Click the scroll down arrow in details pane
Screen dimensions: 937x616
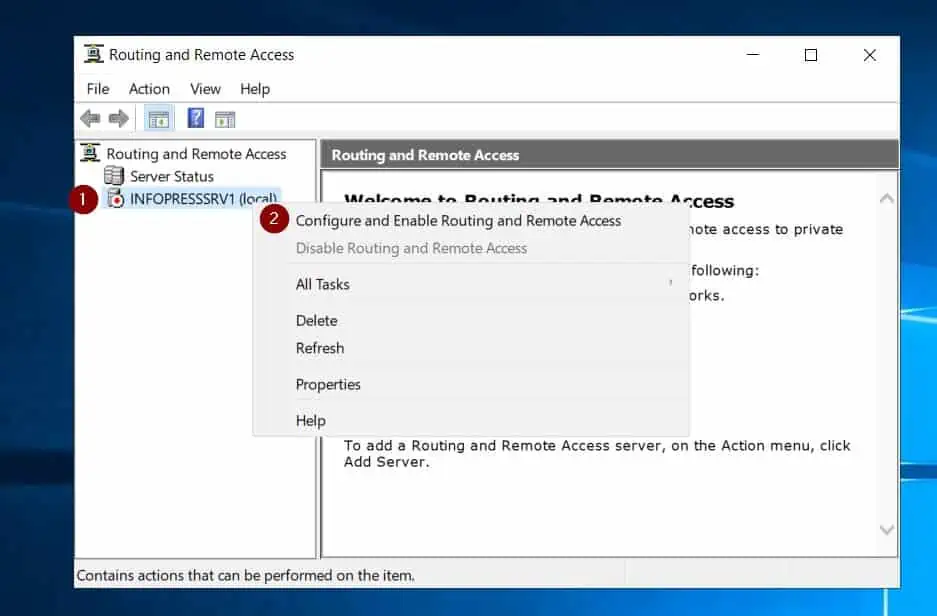pos(886,529)
